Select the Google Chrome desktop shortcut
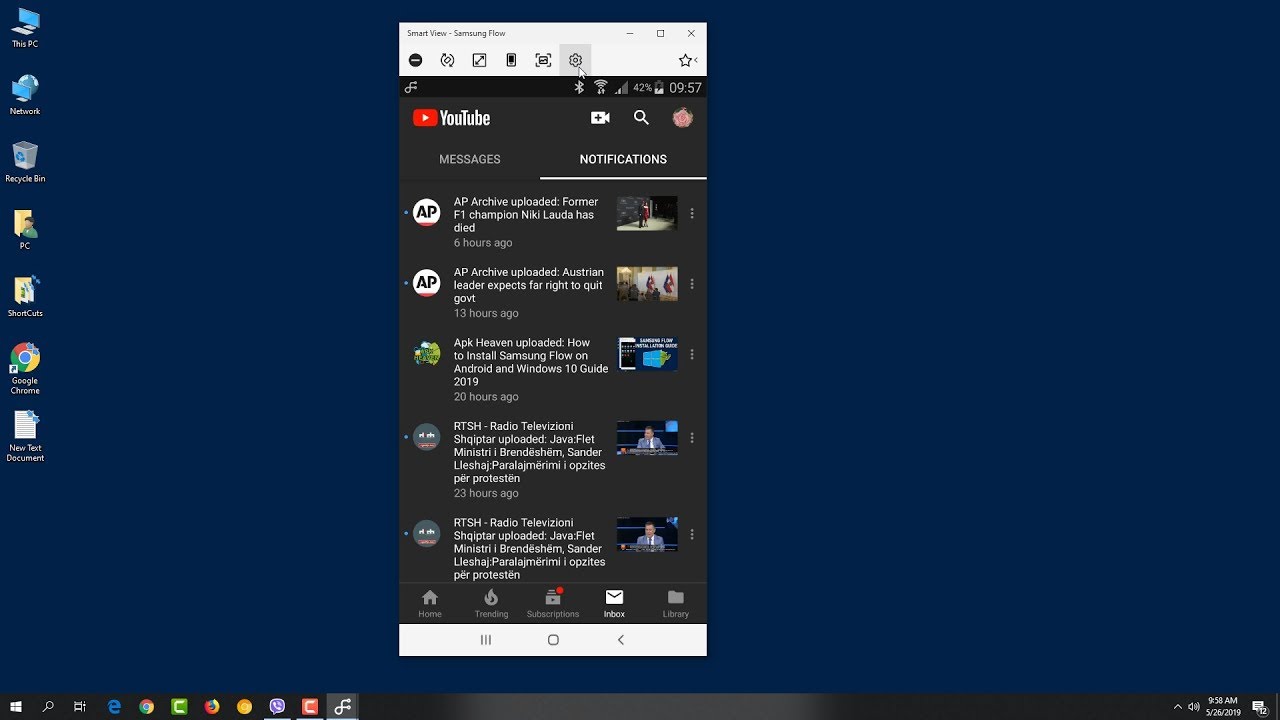Viewport: 1280px width, 720px height. 25,369
